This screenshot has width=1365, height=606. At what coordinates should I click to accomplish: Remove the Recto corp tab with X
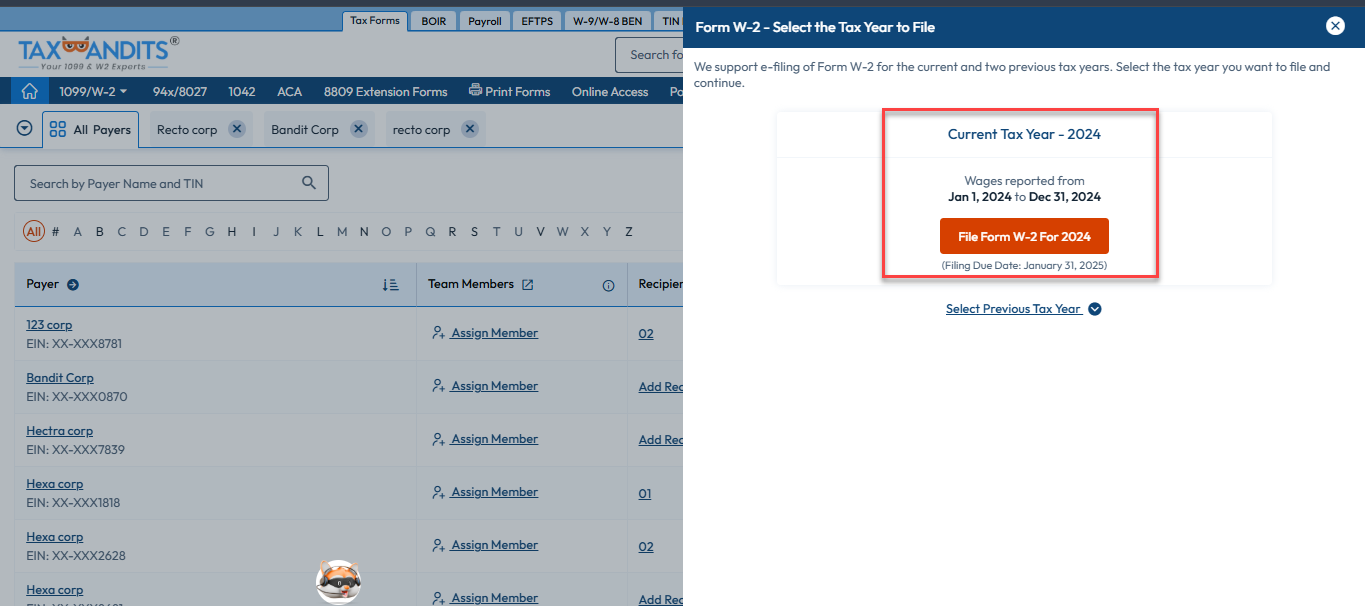(x=236, y=129)
